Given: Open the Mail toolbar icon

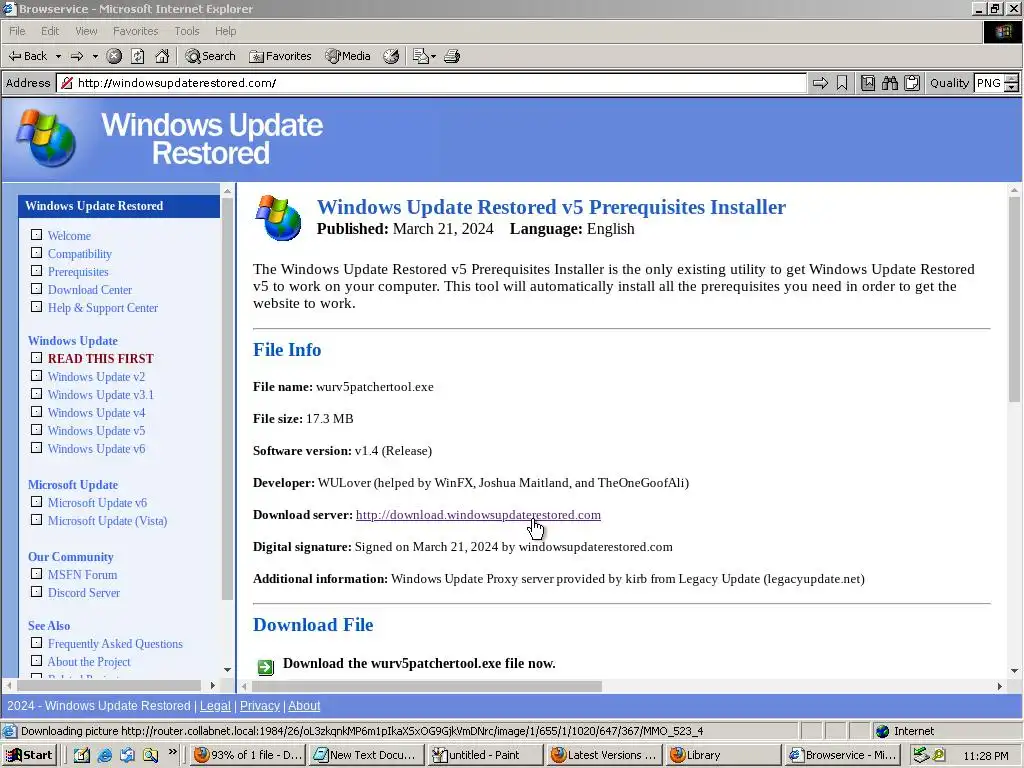Looking at the screenshot, I should 424,56.
